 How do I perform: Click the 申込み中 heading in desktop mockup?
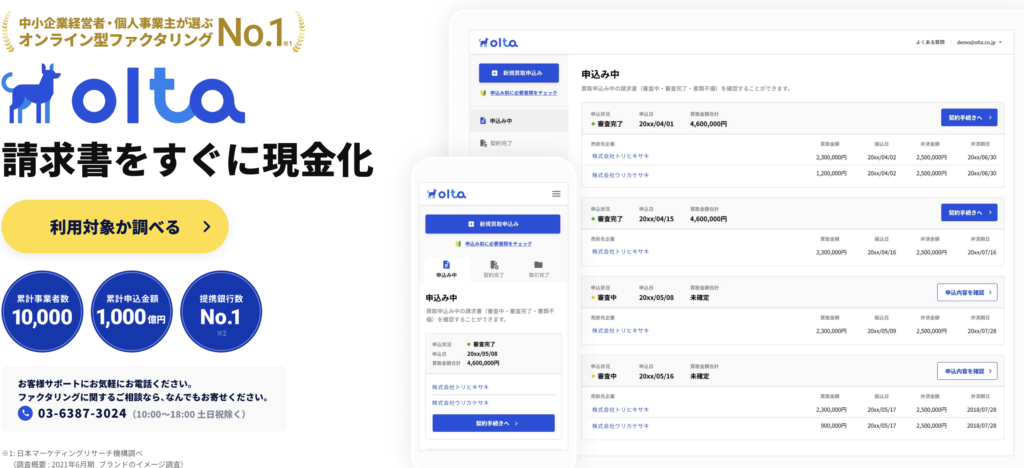[x=600, y=74]
